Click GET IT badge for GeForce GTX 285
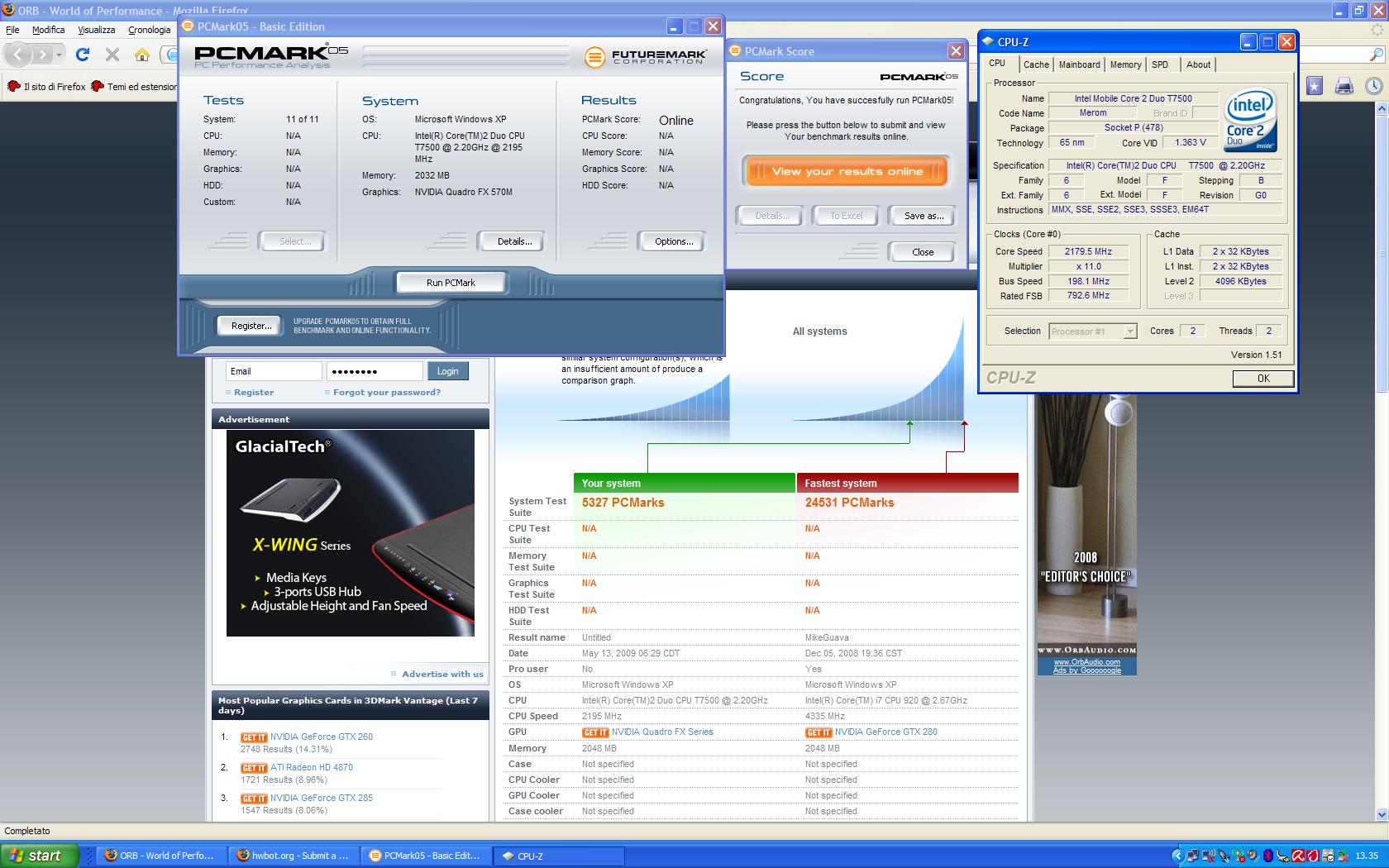The height and width of the screenshot is (868, 1389). [x=254, y=799]
